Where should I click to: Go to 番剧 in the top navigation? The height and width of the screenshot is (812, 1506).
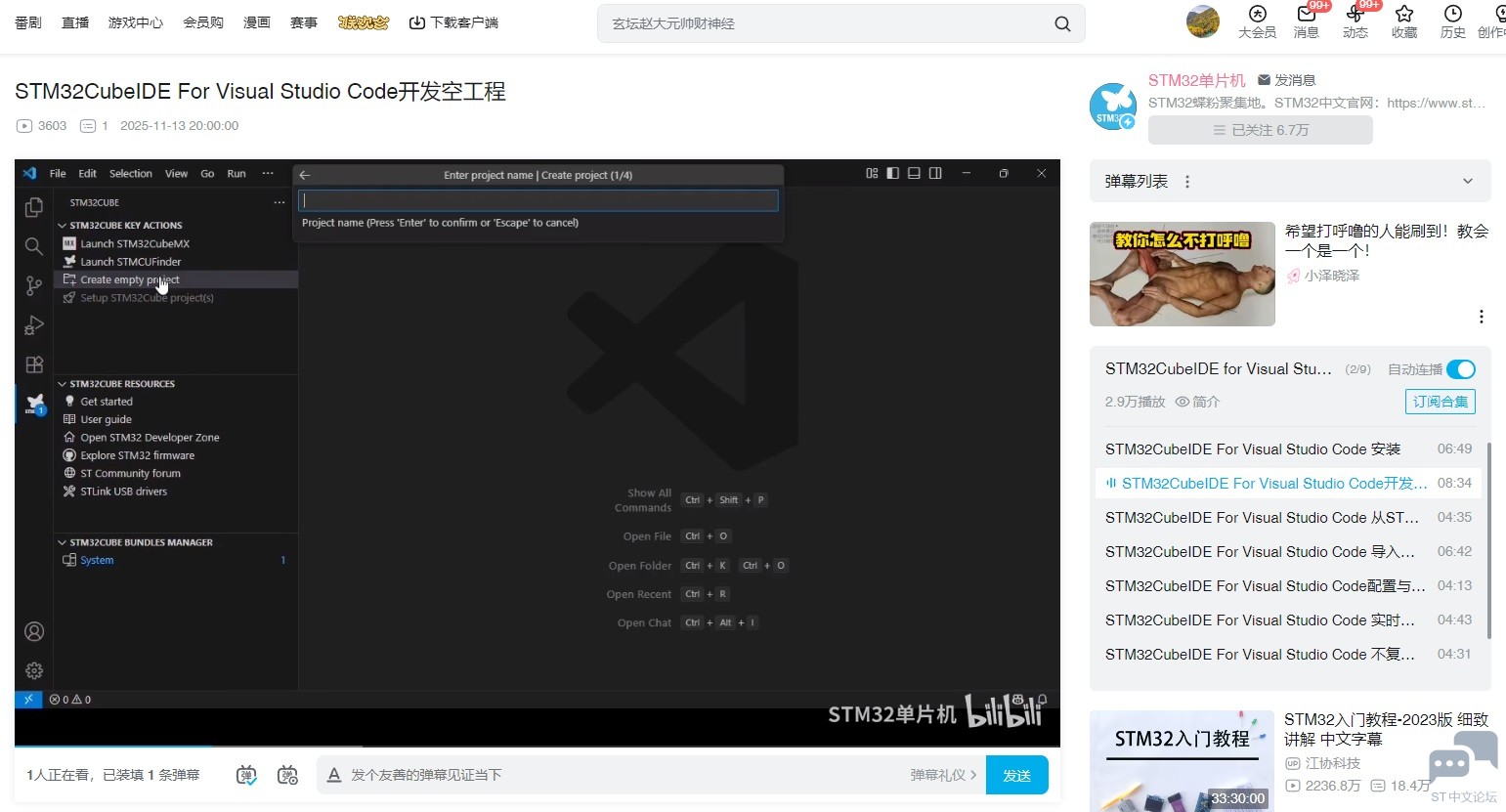(x=28, y=22)
